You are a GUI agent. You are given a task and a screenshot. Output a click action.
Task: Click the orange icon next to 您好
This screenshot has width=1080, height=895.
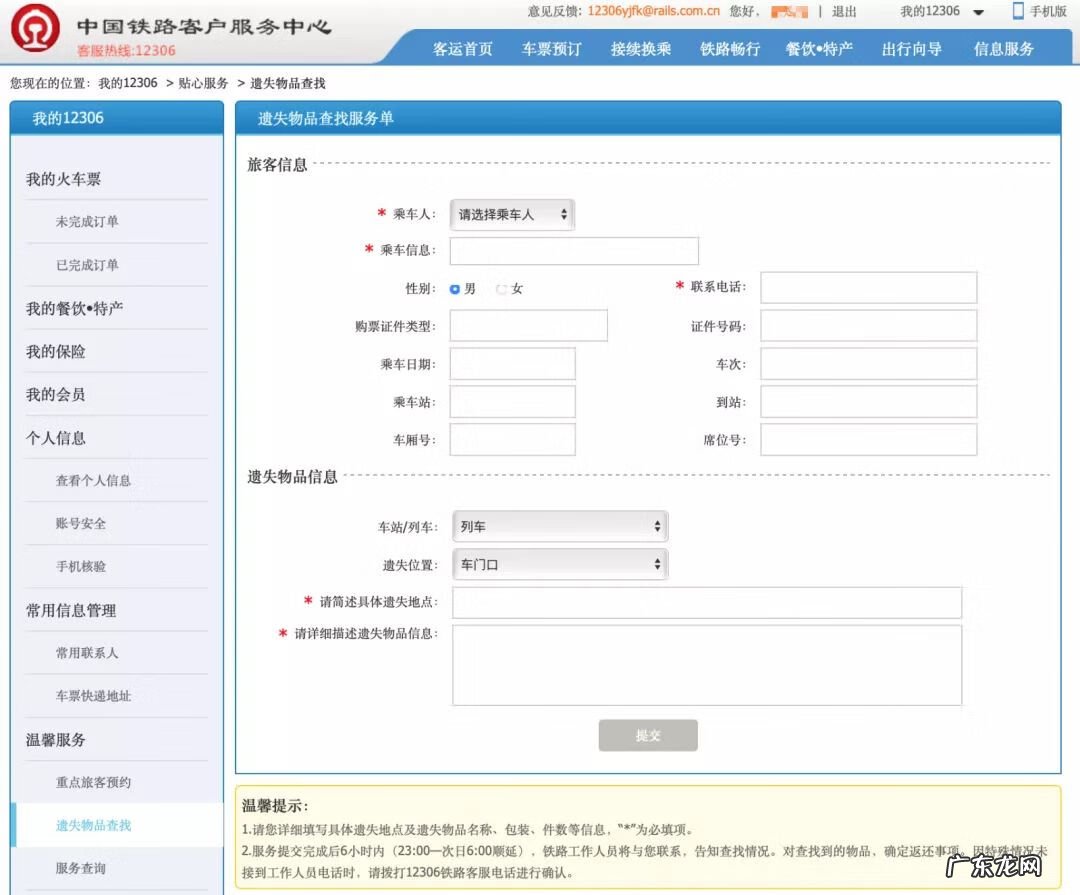coord(790,12)
